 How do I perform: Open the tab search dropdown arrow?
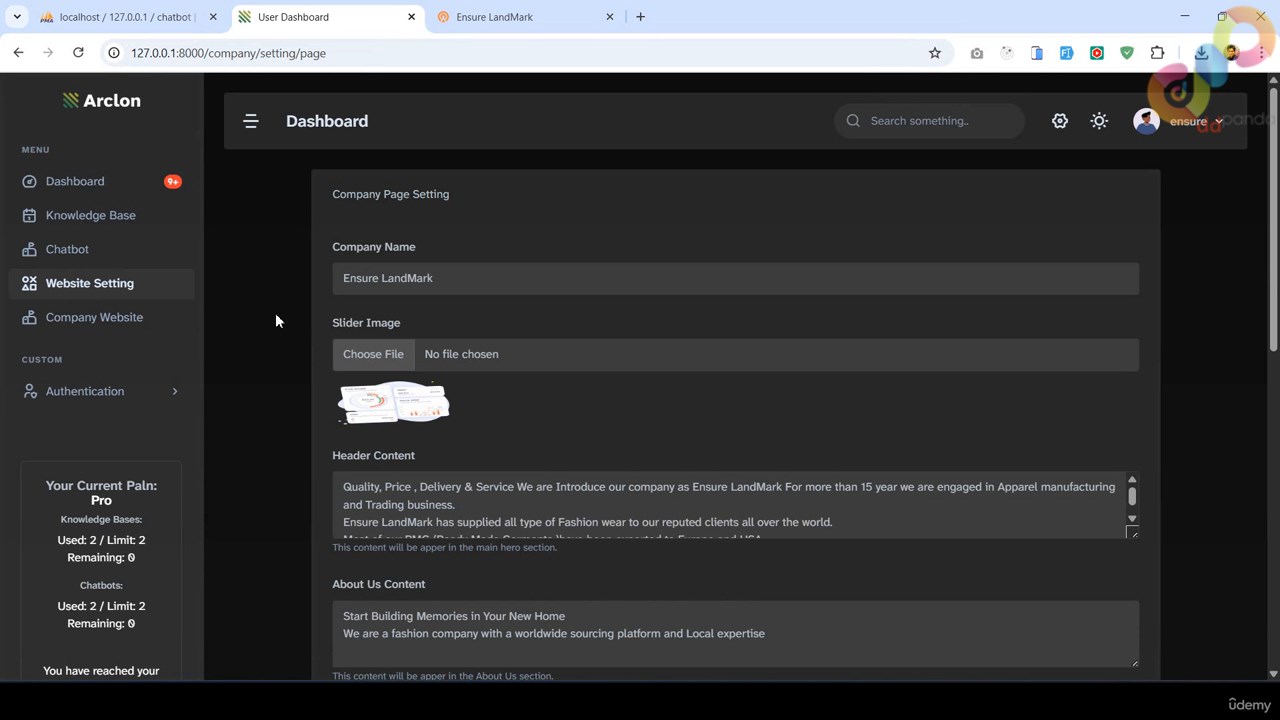click(17, 17)
